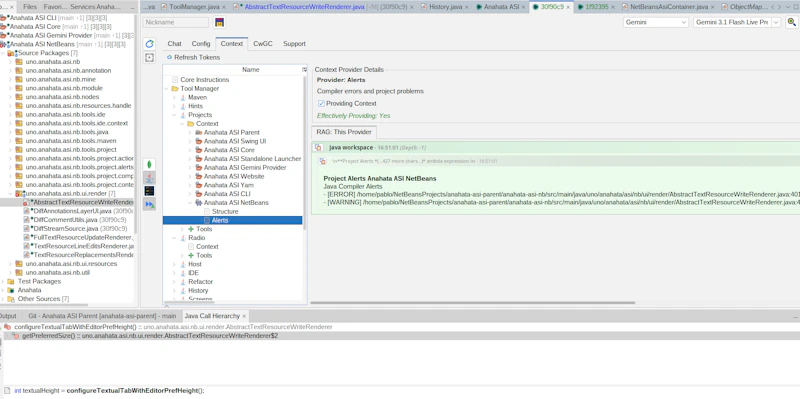This screenshot has width=800, height=399.
Task: Click the green leaf icon in vertical toolbar
Action: tap(149, 164)
